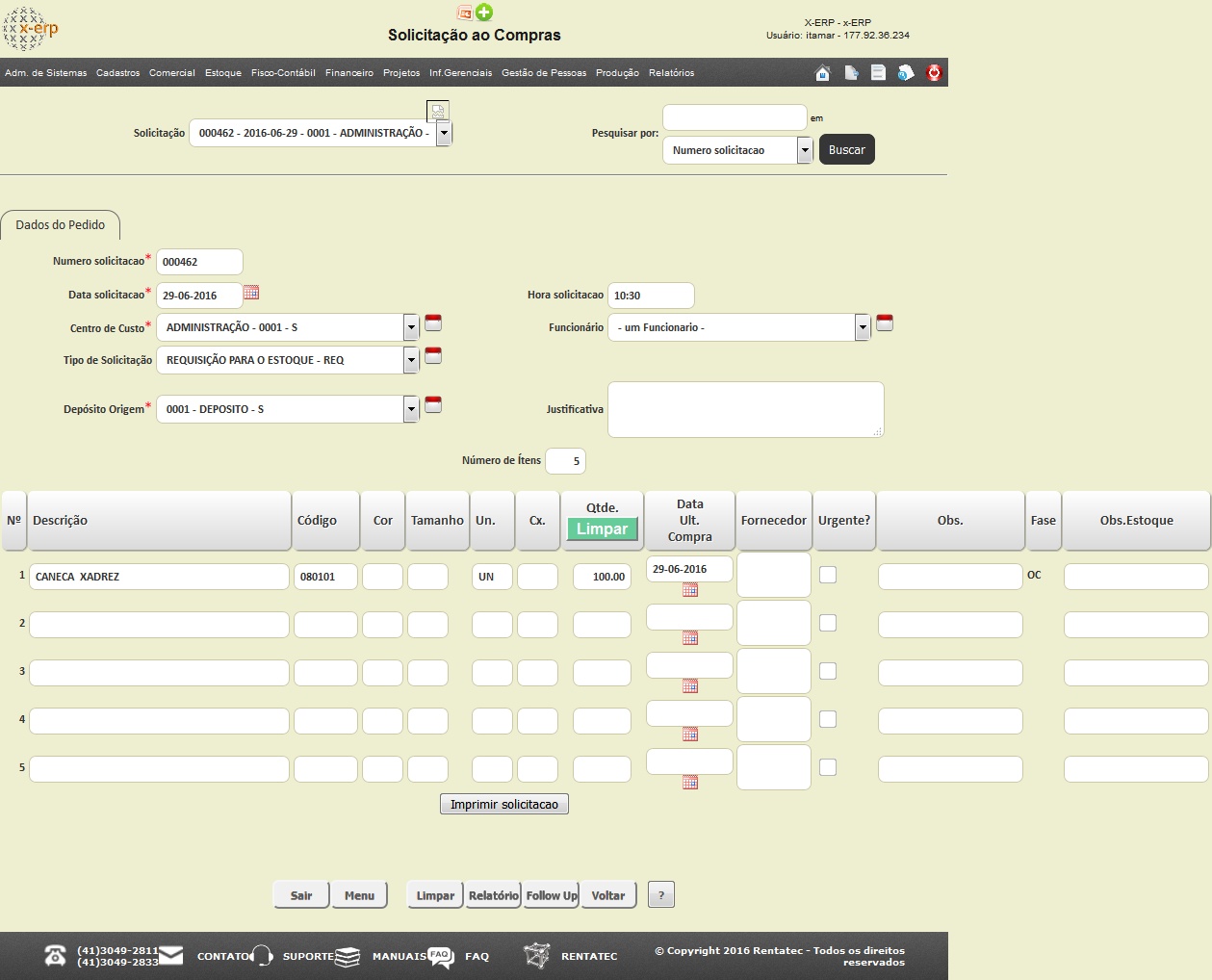Open the calendar for row 5 Data Ult. Compra

690,783
